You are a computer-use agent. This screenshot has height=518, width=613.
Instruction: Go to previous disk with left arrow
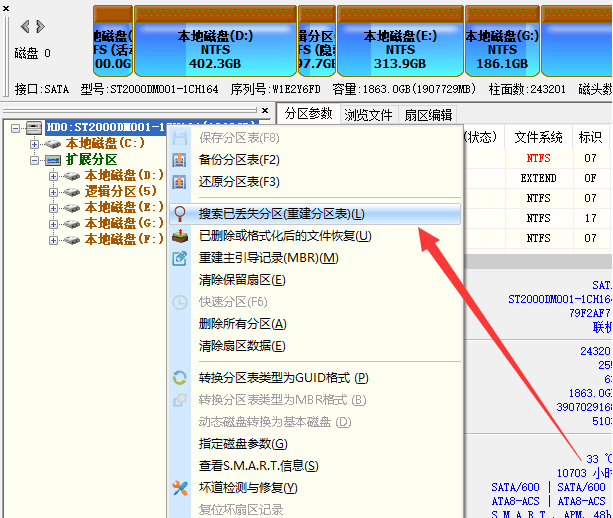25,26
